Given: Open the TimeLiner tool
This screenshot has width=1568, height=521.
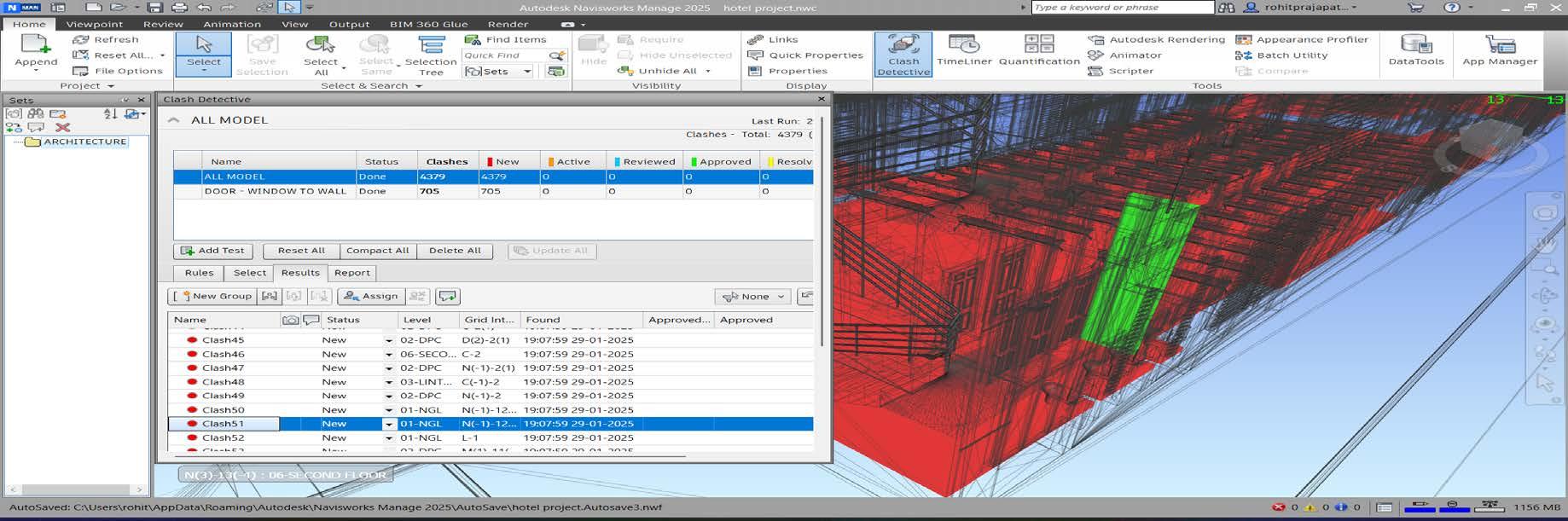Looking at the screenshot, I should [x=964, y=51].
